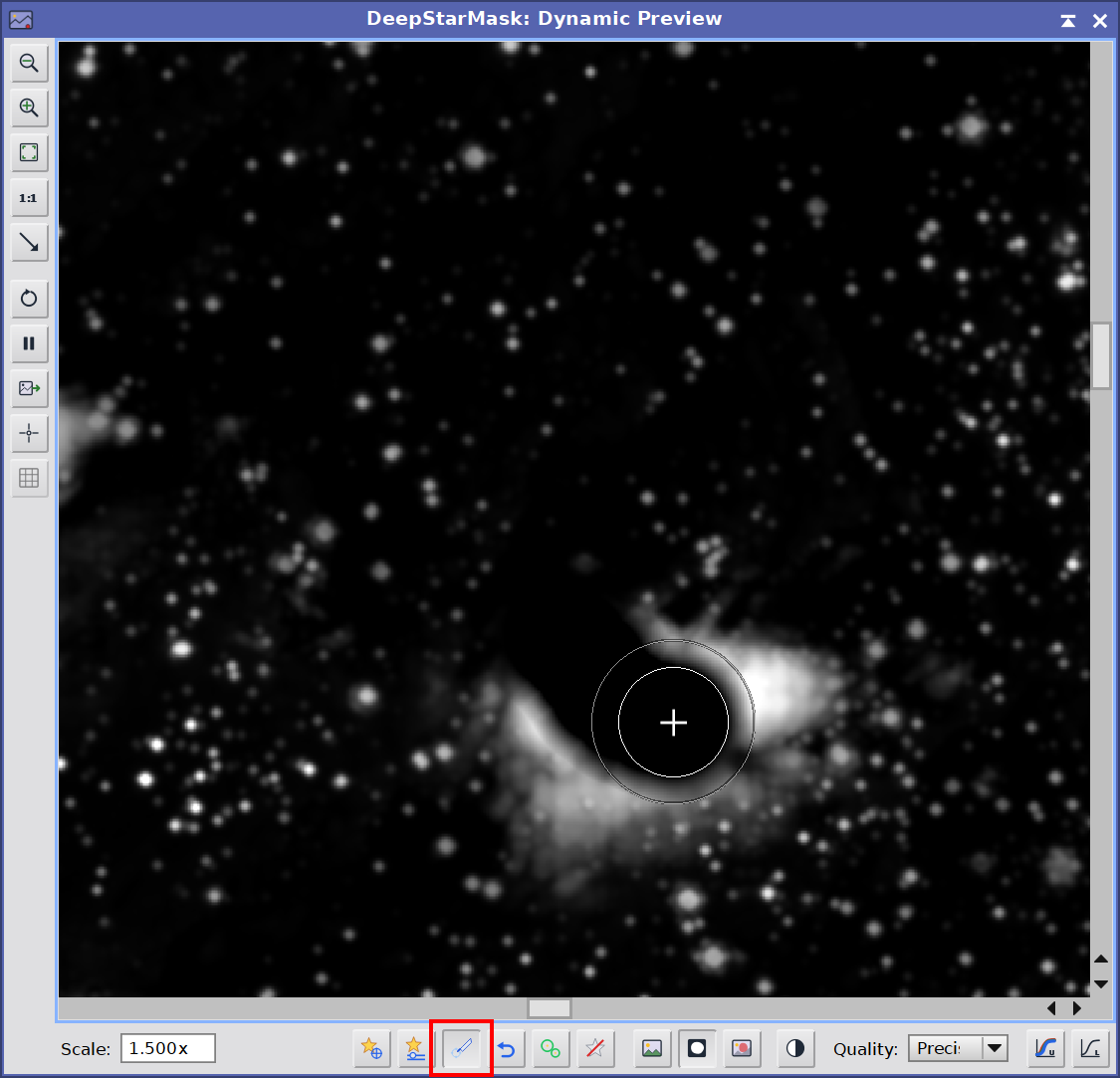Export the preview image with the green arrow icon
The height and width of the screenshot is (1078, 1120).
pos(29,388)
